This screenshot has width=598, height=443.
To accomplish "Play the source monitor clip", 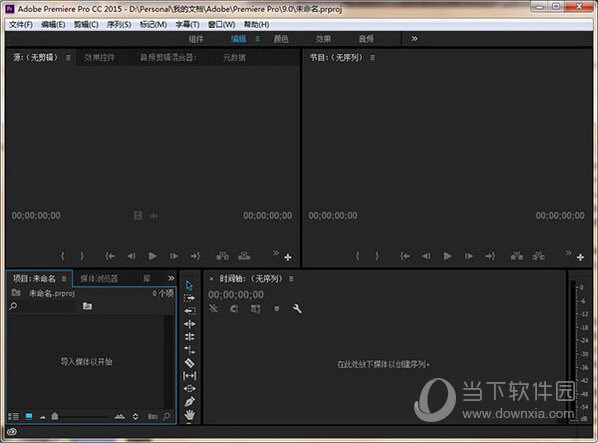I will click(153, 256).
